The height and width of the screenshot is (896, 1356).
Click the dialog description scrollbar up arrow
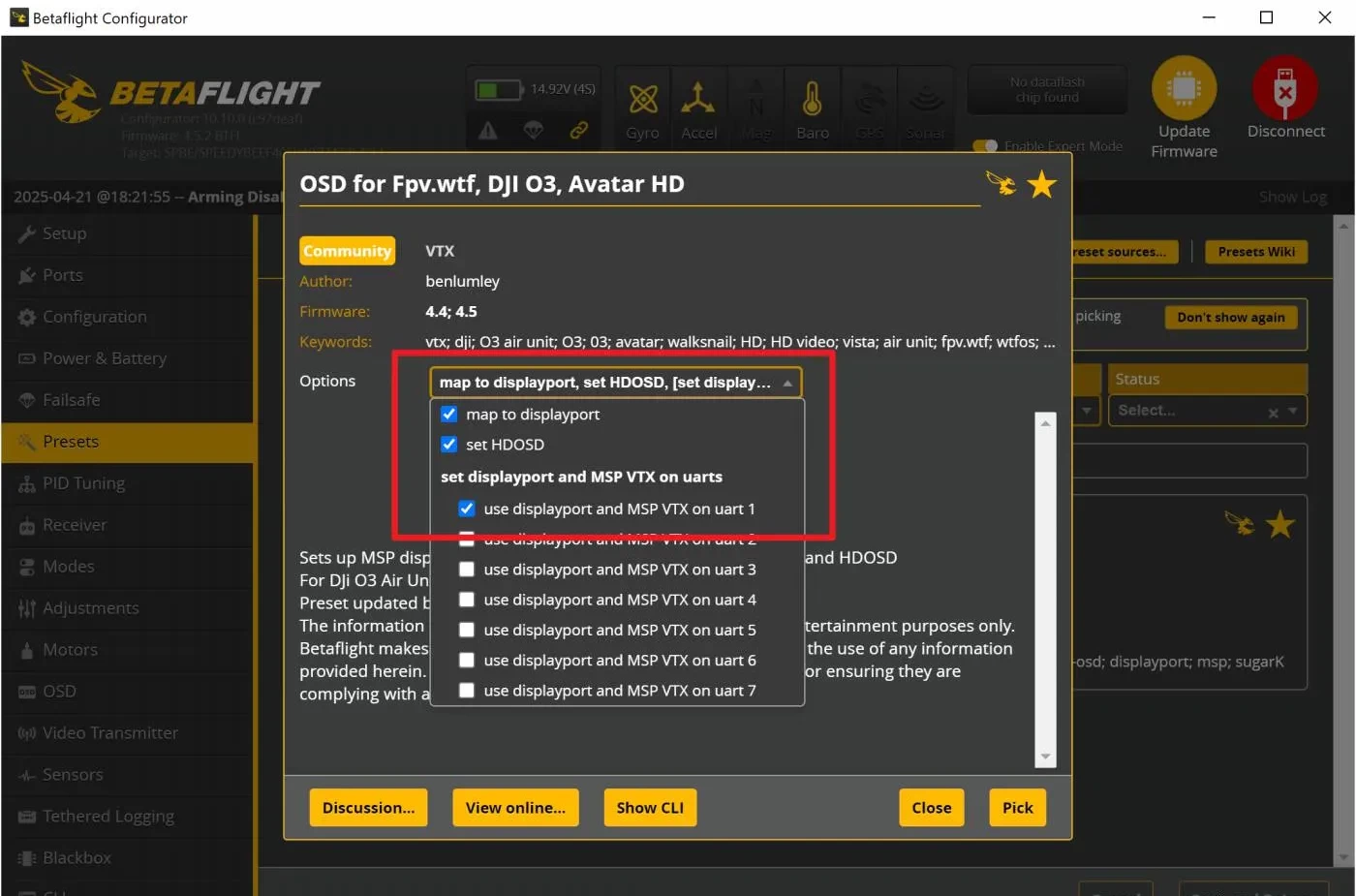click(1045, 422)
